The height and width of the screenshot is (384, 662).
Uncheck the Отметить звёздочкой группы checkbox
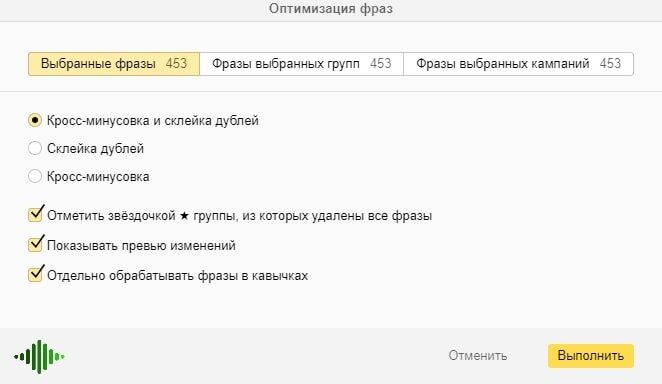[35, 214]
